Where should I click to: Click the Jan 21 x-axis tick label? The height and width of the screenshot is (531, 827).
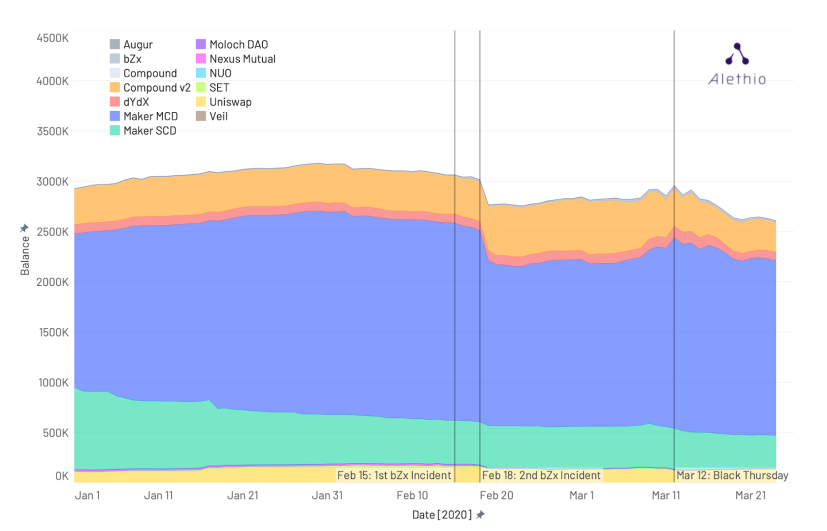pyautogui.click(x=243, y=495)
